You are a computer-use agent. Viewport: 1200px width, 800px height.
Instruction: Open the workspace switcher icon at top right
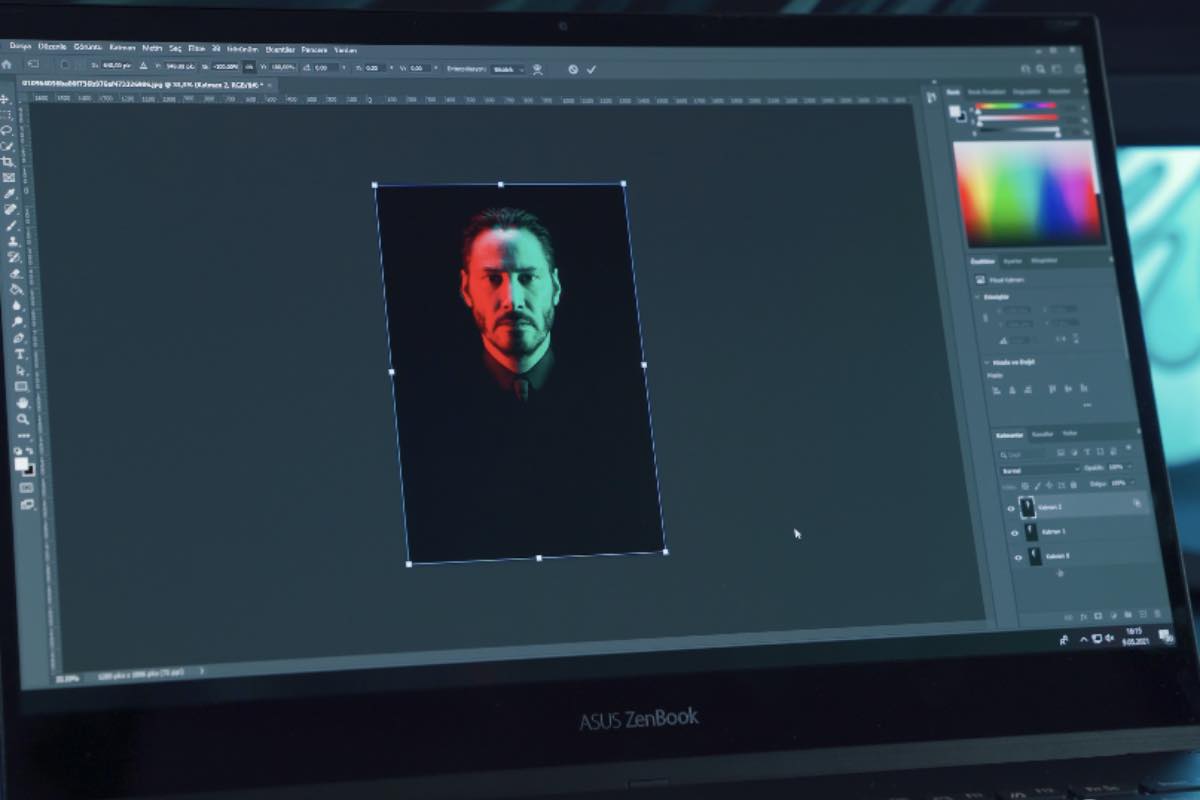tap(1056, 69)
